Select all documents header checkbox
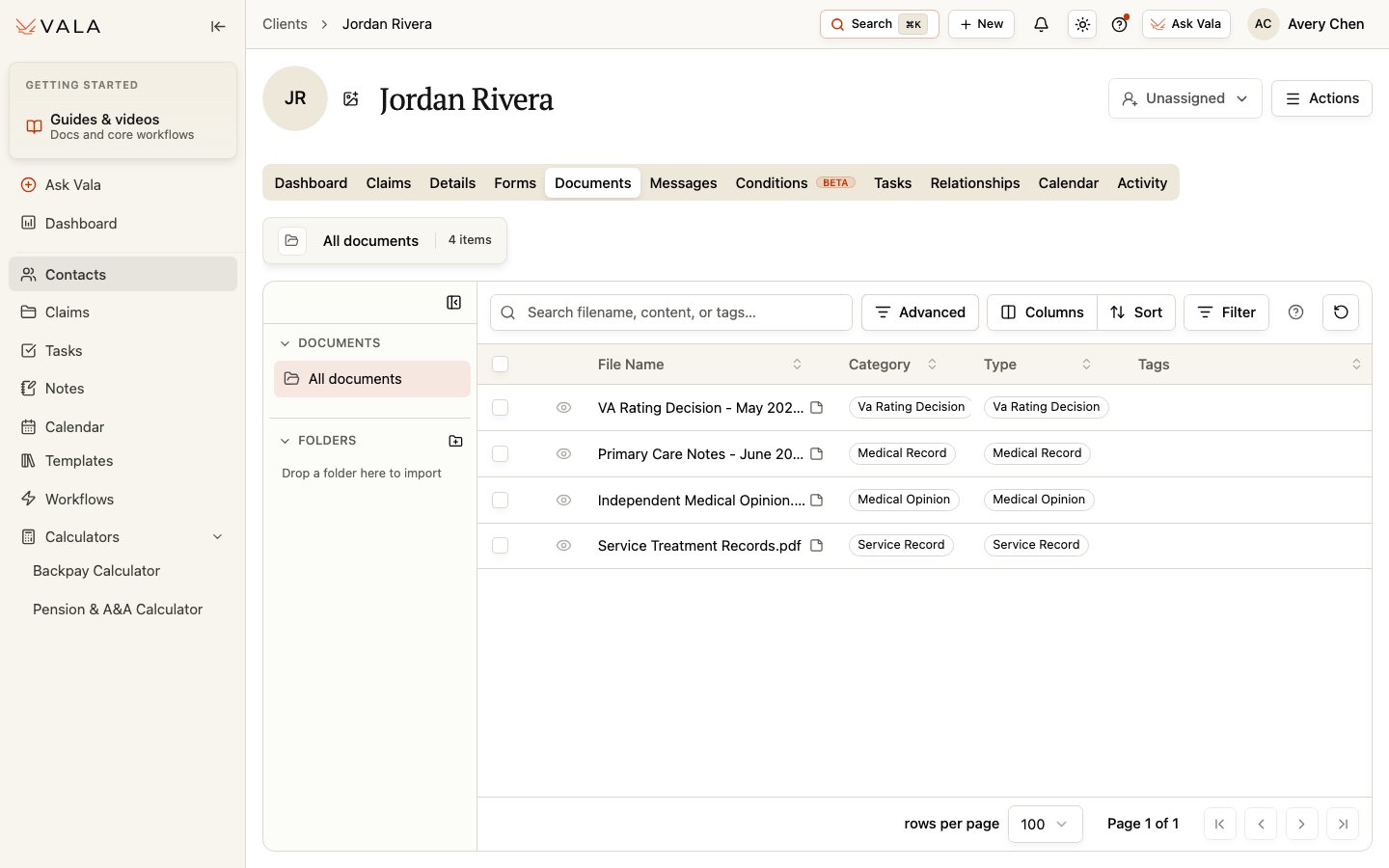The width and height of the screenshot is (1389, 868). (x=500, y=365)
